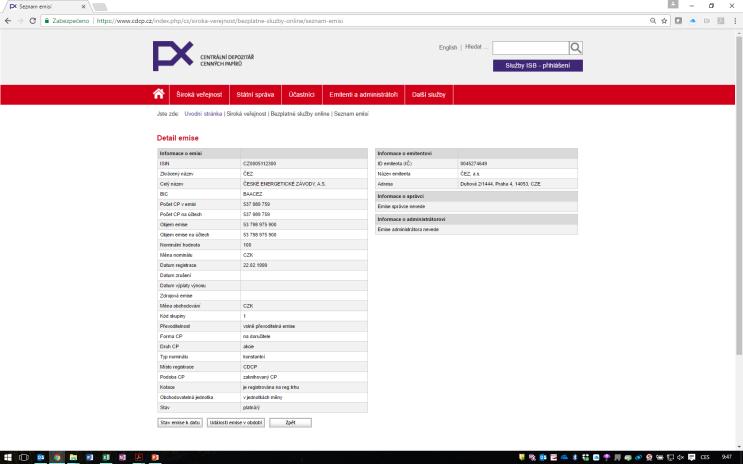The width and height of the screenshot is (743, 464).
Task: Bookmark page using star icon
Action: (664, 21)
